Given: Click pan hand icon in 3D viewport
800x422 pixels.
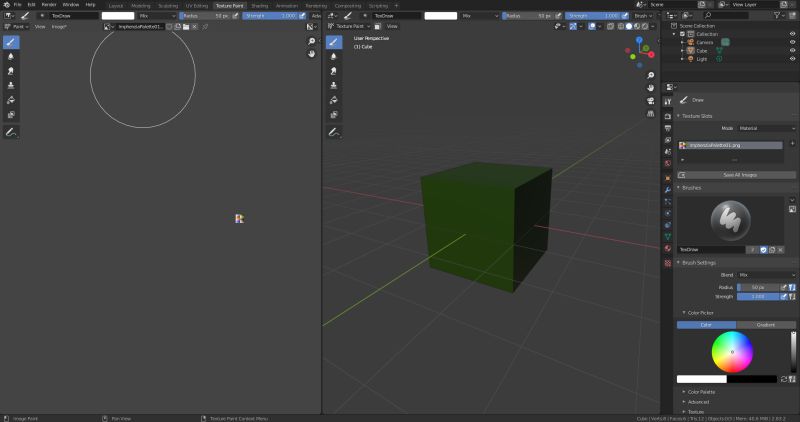Looking at the screenshot, I should (x=651, y=88).
